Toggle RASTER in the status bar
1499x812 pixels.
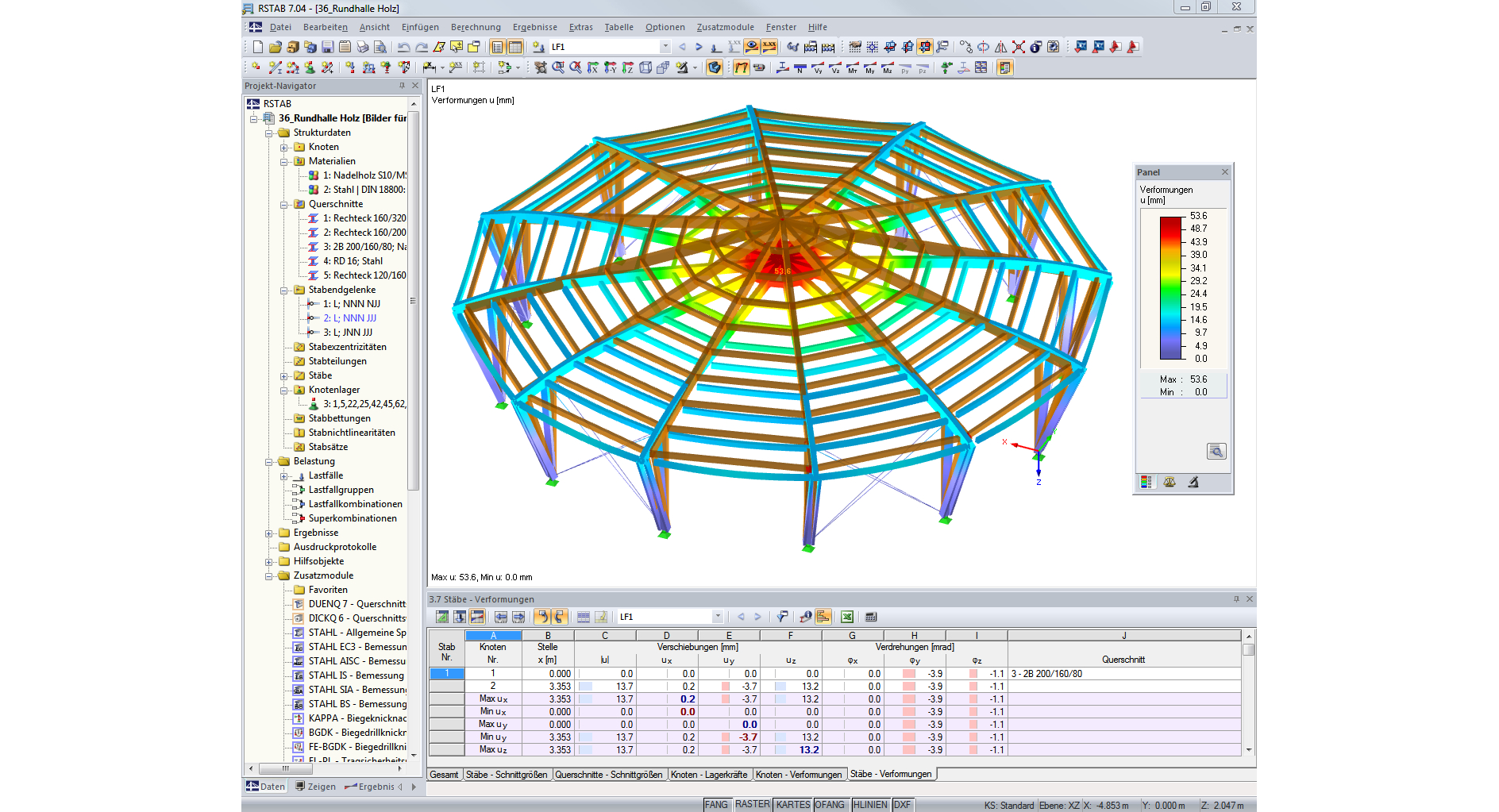(752, 805)
